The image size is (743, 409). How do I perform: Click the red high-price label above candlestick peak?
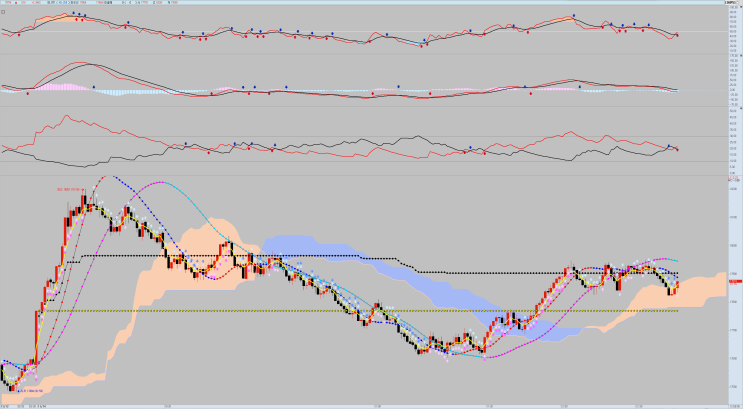tap(70, 190)
